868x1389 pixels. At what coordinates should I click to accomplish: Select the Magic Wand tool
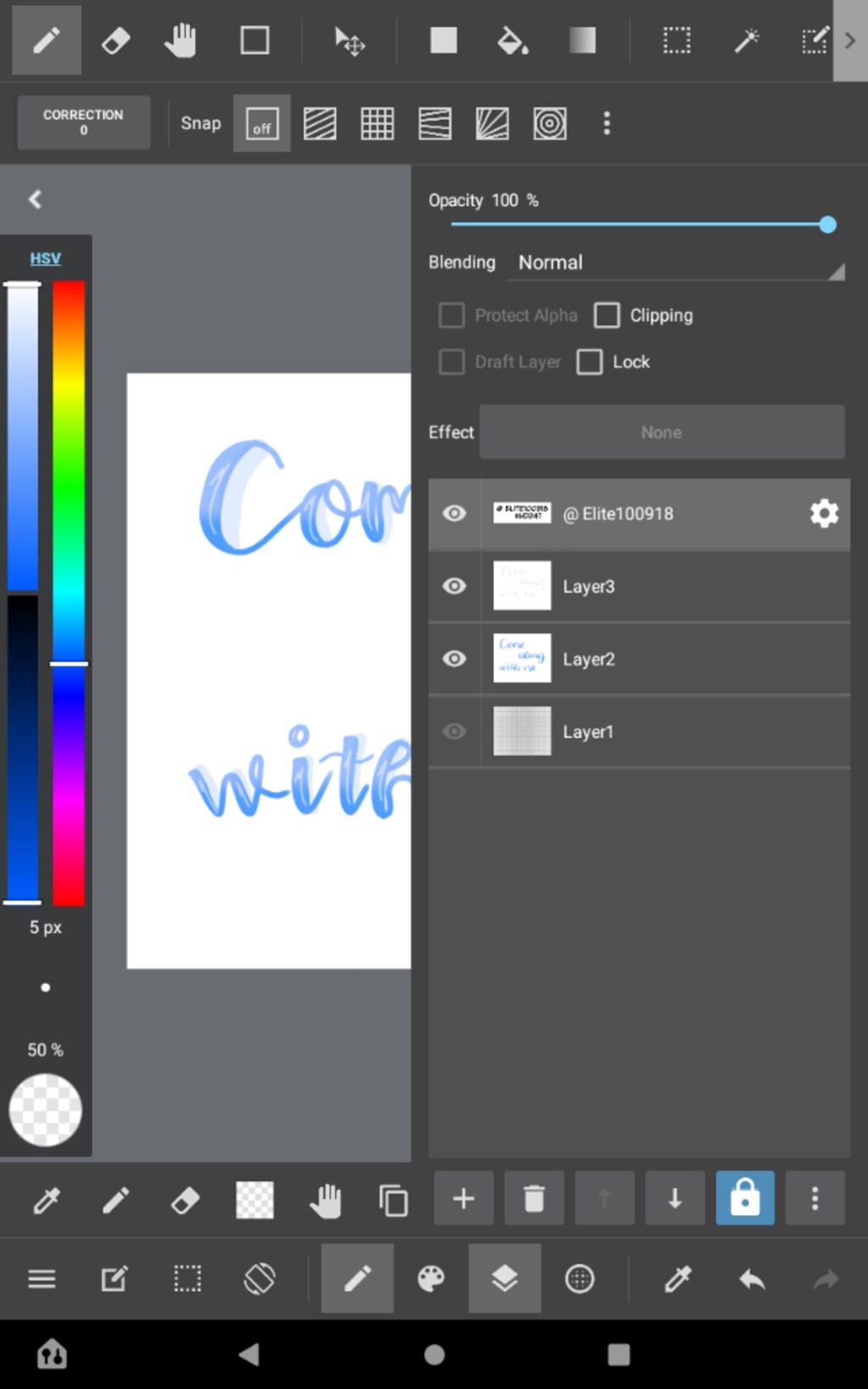(x=746, y=40)
